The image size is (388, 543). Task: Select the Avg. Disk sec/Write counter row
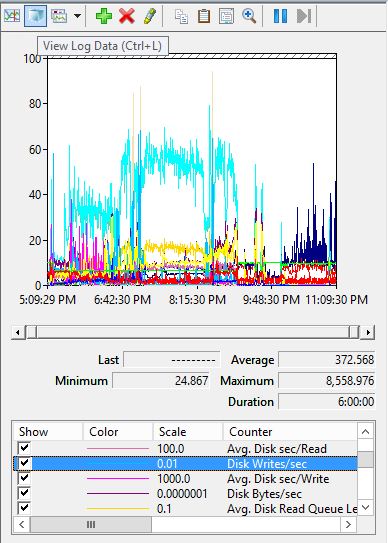185,479
